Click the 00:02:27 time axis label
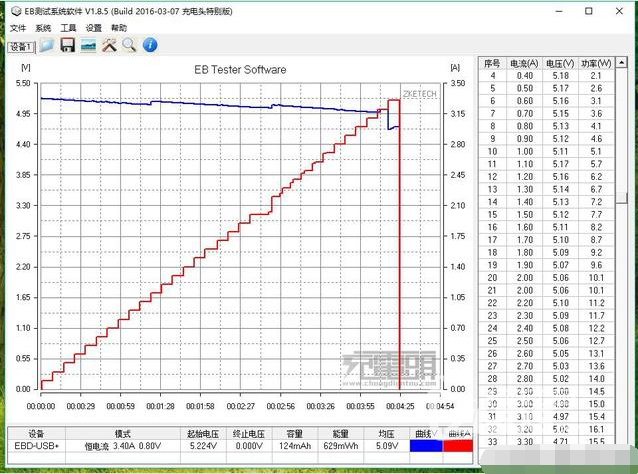This screenshot has width=638, height=474. coord(240,406)
